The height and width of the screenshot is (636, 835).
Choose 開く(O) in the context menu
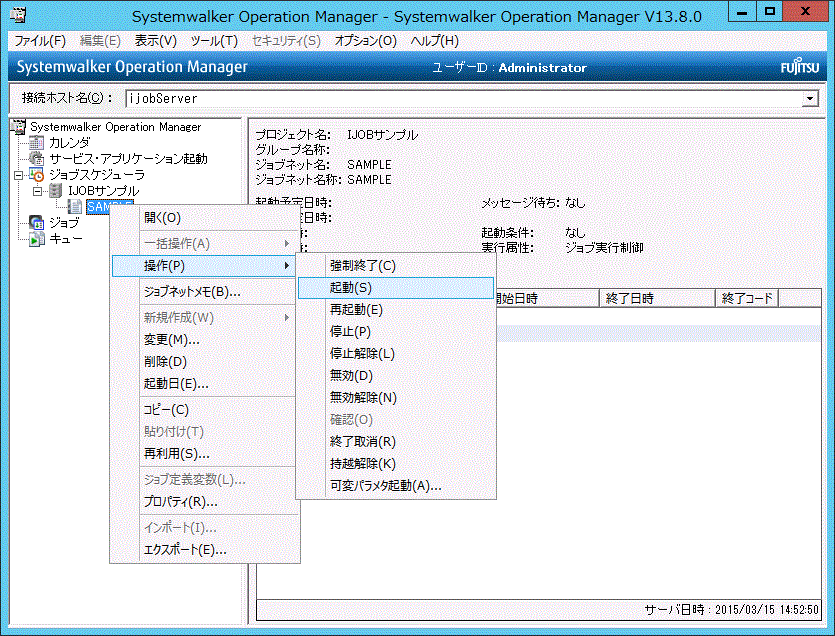coord(205,218)
